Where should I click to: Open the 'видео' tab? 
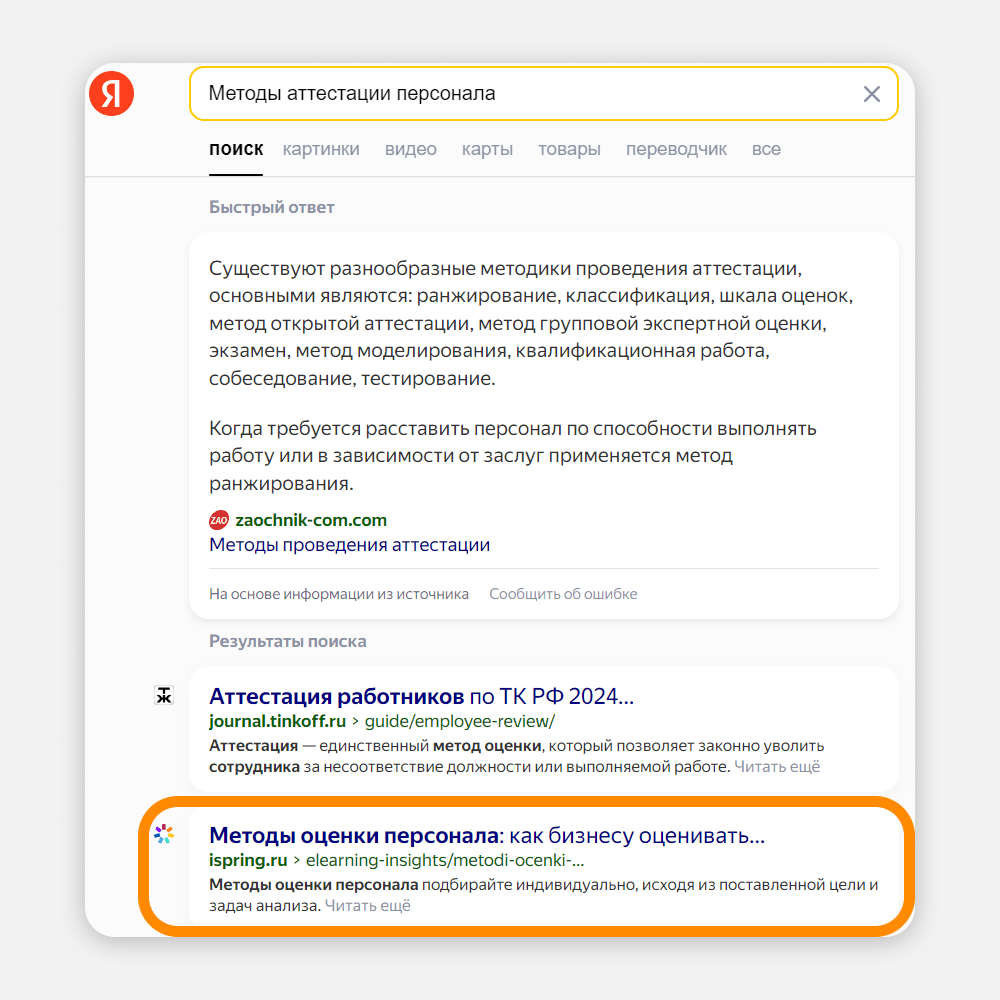[411, 149]
